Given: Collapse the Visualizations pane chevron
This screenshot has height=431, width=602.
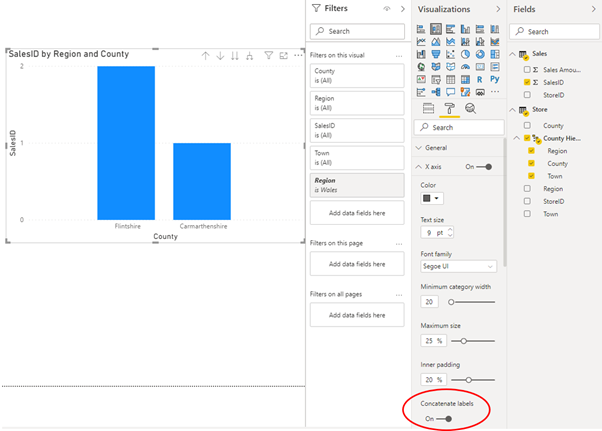Looking at the screenshot, I should (498, 9).
